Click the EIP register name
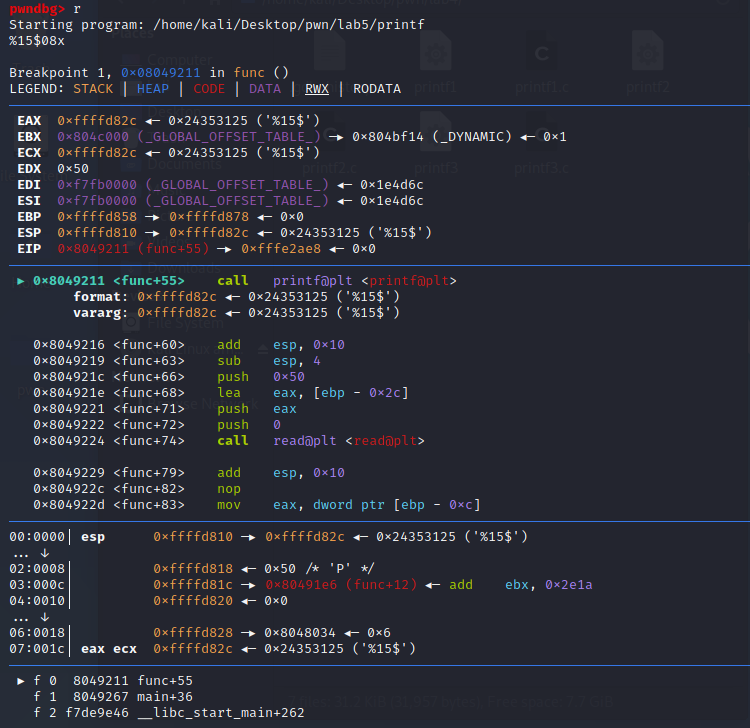 click(29, 249)
